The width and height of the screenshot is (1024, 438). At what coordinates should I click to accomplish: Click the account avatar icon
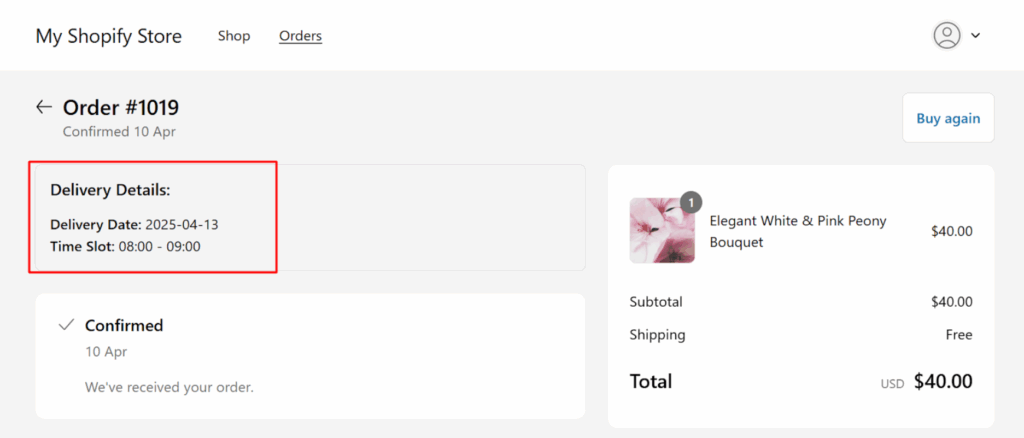(x=946, y=36)
